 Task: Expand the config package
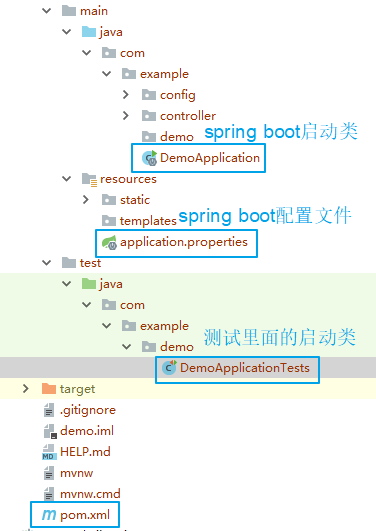point(126,94)
